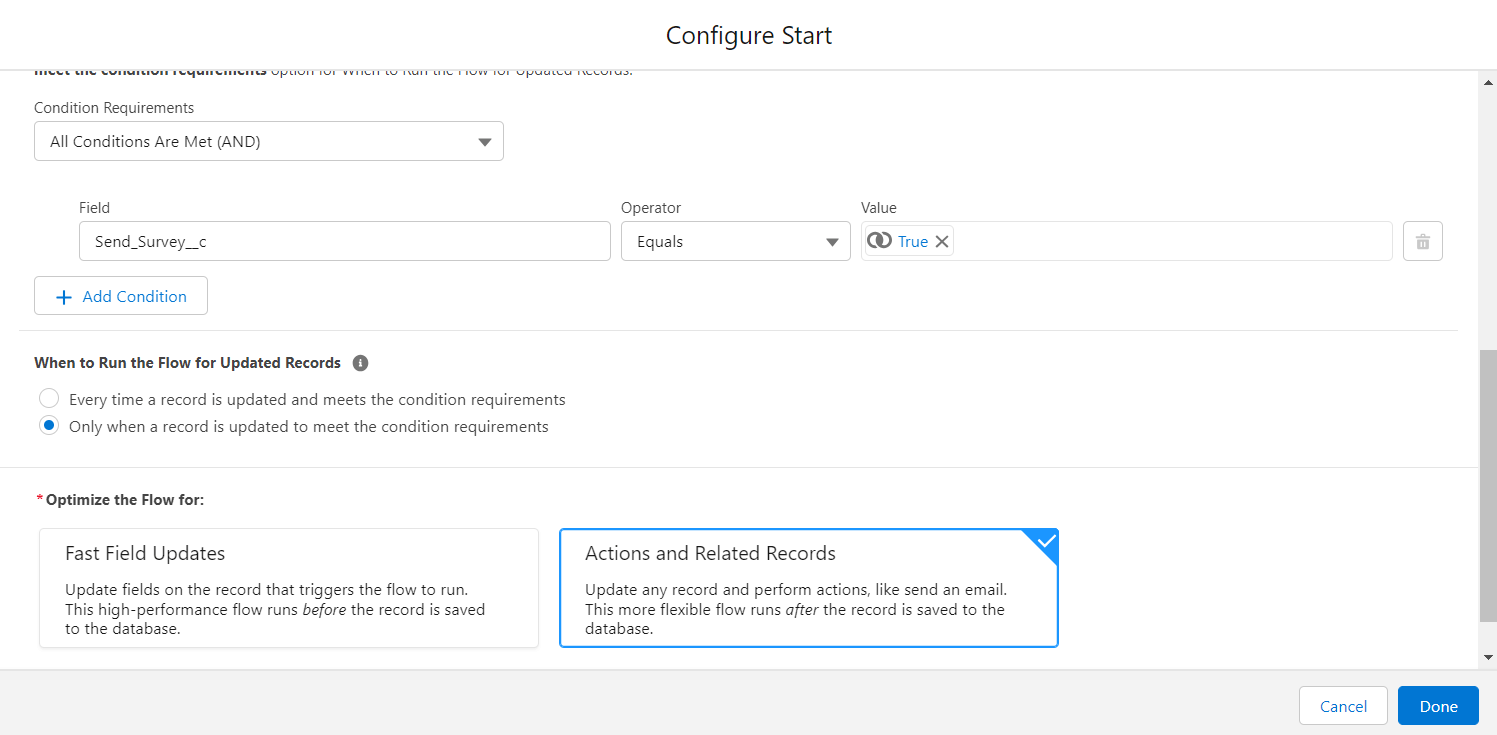Click the Send_Survey__c field input
This screenshot has height=735, width=1497.
pyautogui.click(x=344, y=240)
